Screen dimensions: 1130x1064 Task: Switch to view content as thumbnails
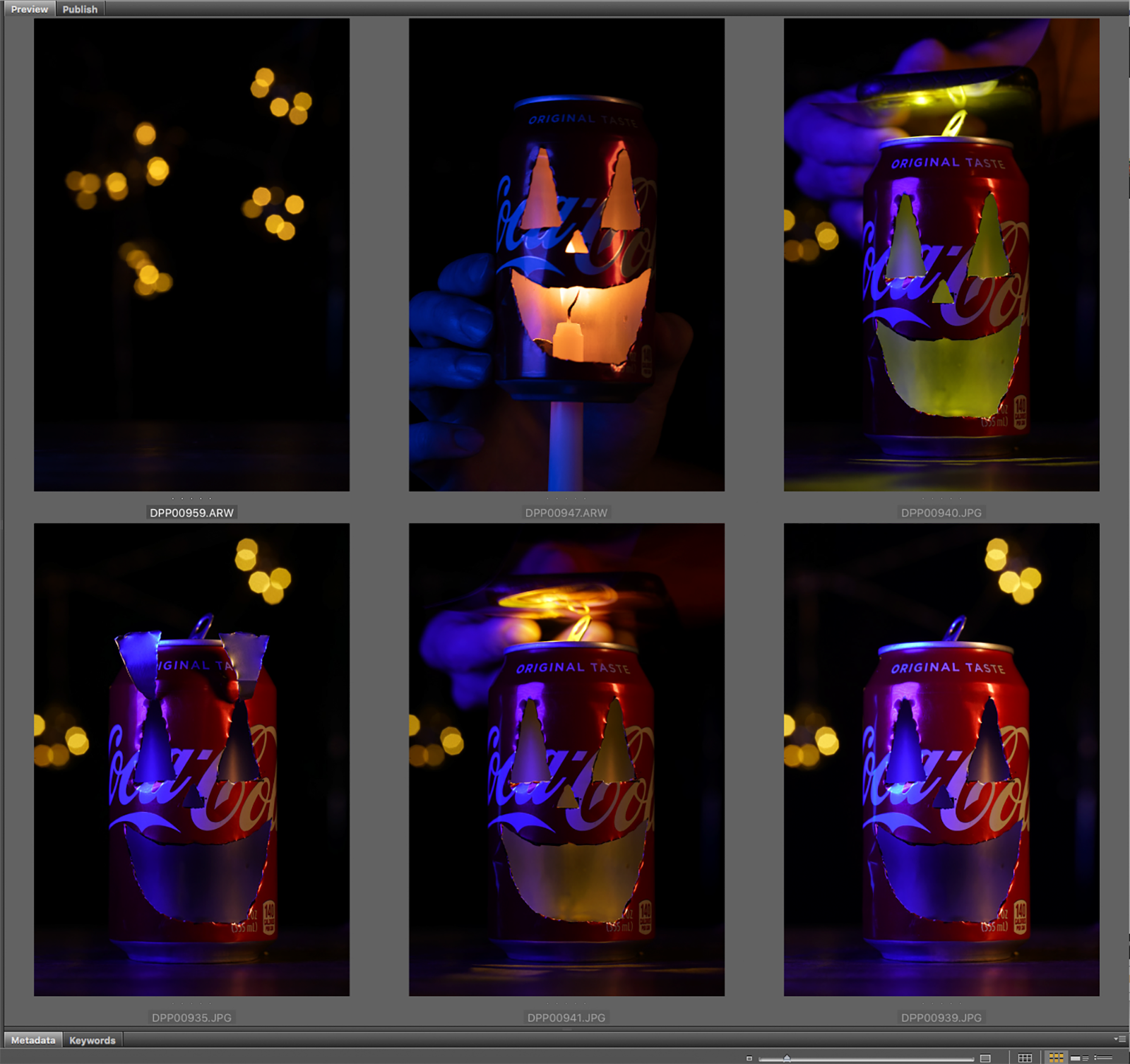click(x=1056, y=1058)
